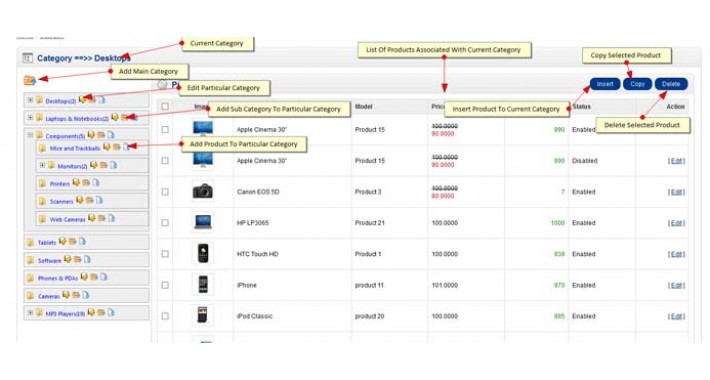Expand the MP3 Players category

coord(30,313)
